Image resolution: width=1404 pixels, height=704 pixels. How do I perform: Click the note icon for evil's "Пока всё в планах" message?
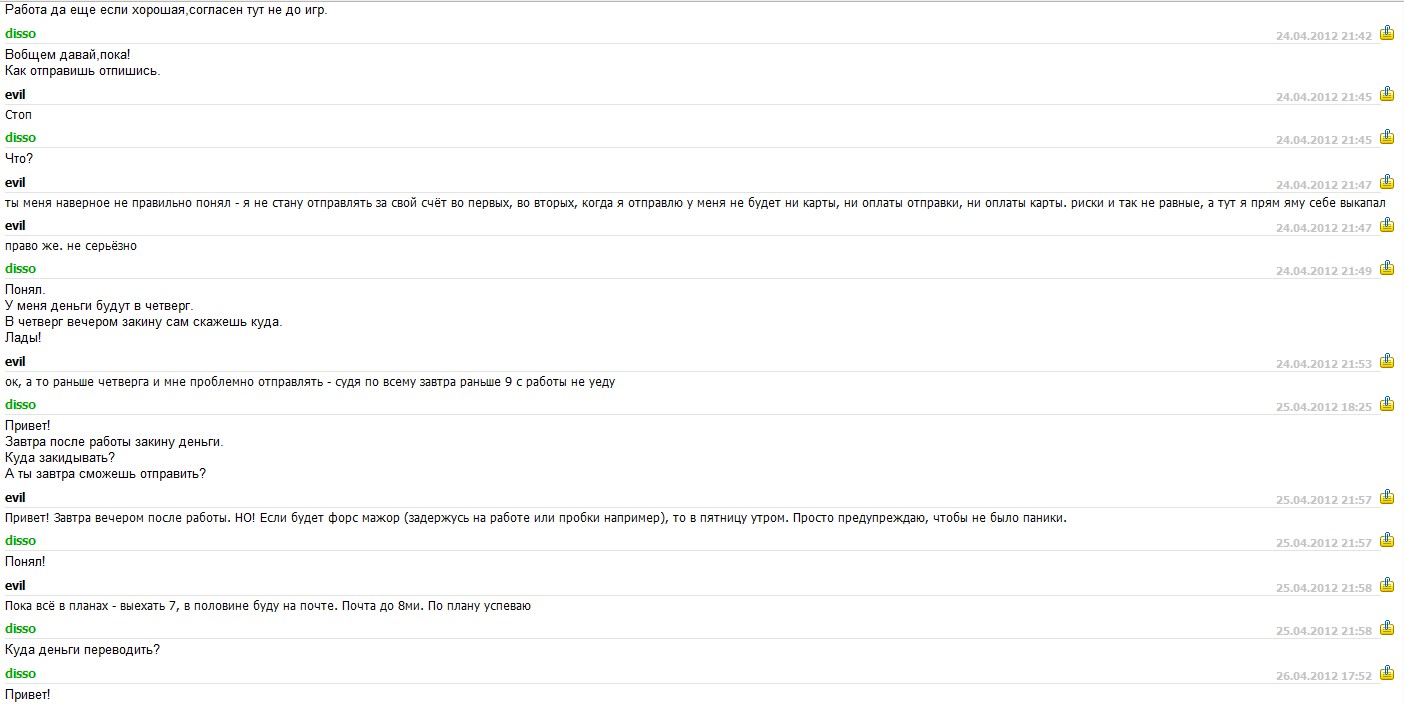pyautogui.click(x=1387, y=585)
